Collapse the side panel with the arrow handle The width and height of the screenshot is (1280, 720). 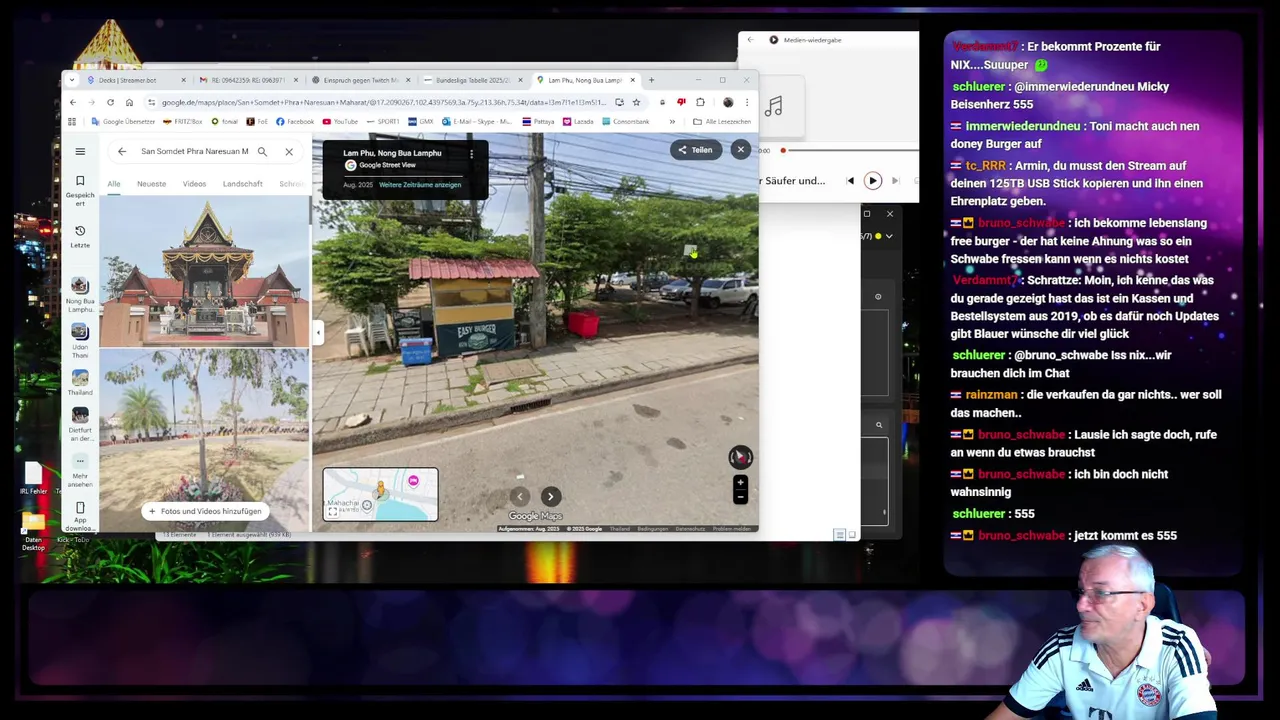click(x=318, y=332)
